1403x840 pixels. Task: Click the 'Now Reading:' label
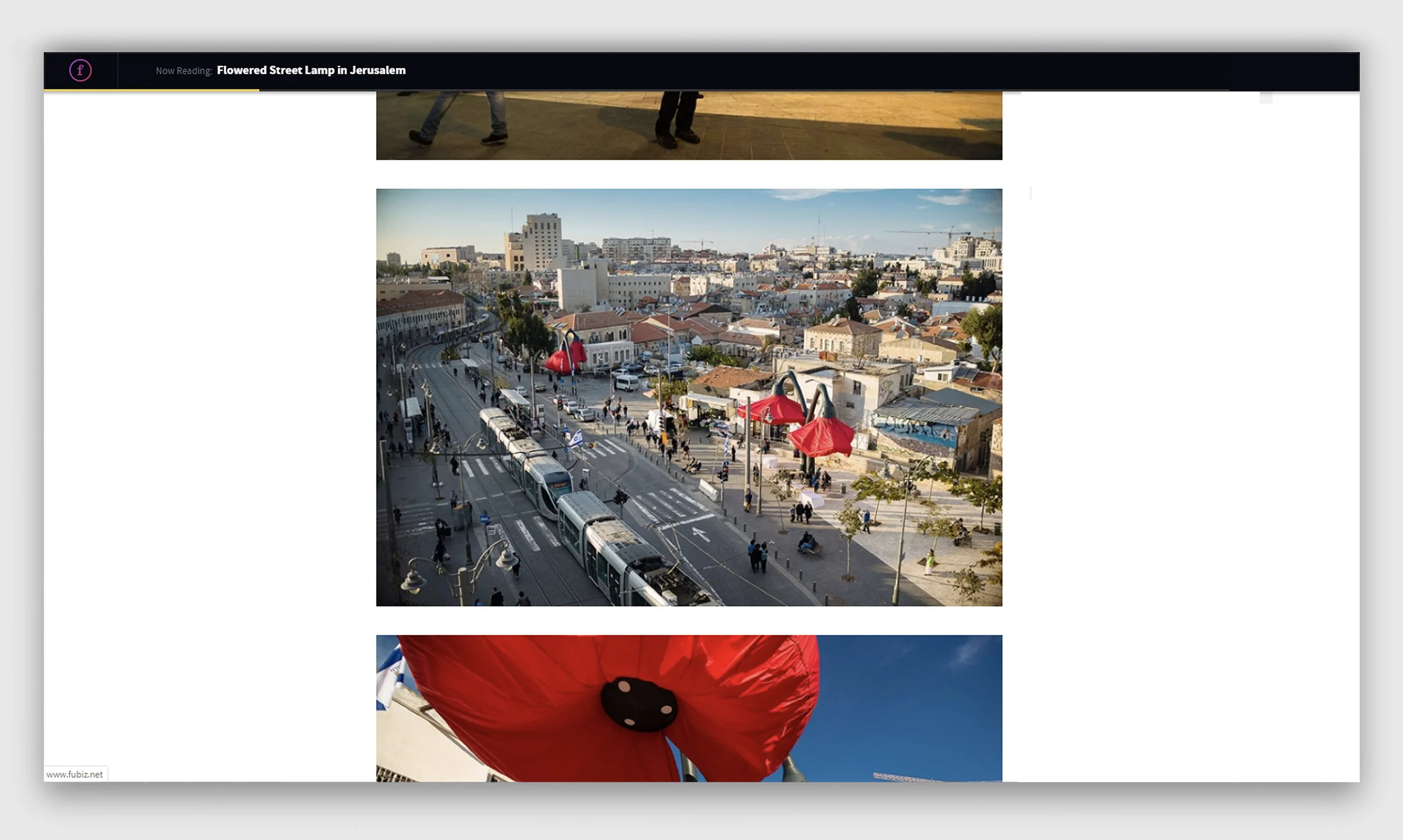pos(184,71)
